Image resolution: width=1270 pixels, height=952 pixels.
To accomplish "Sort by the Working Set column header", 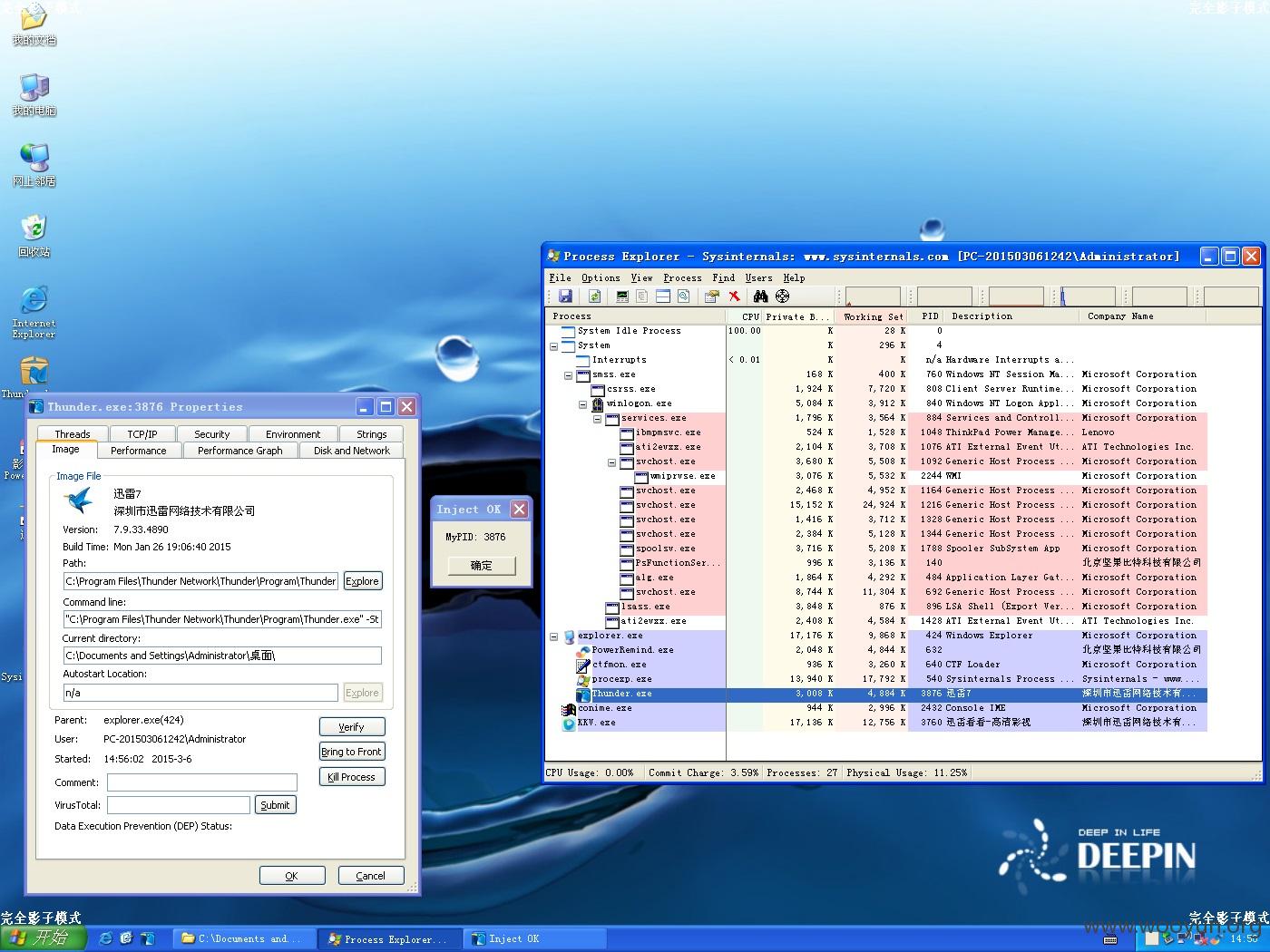I will [872, 316].
